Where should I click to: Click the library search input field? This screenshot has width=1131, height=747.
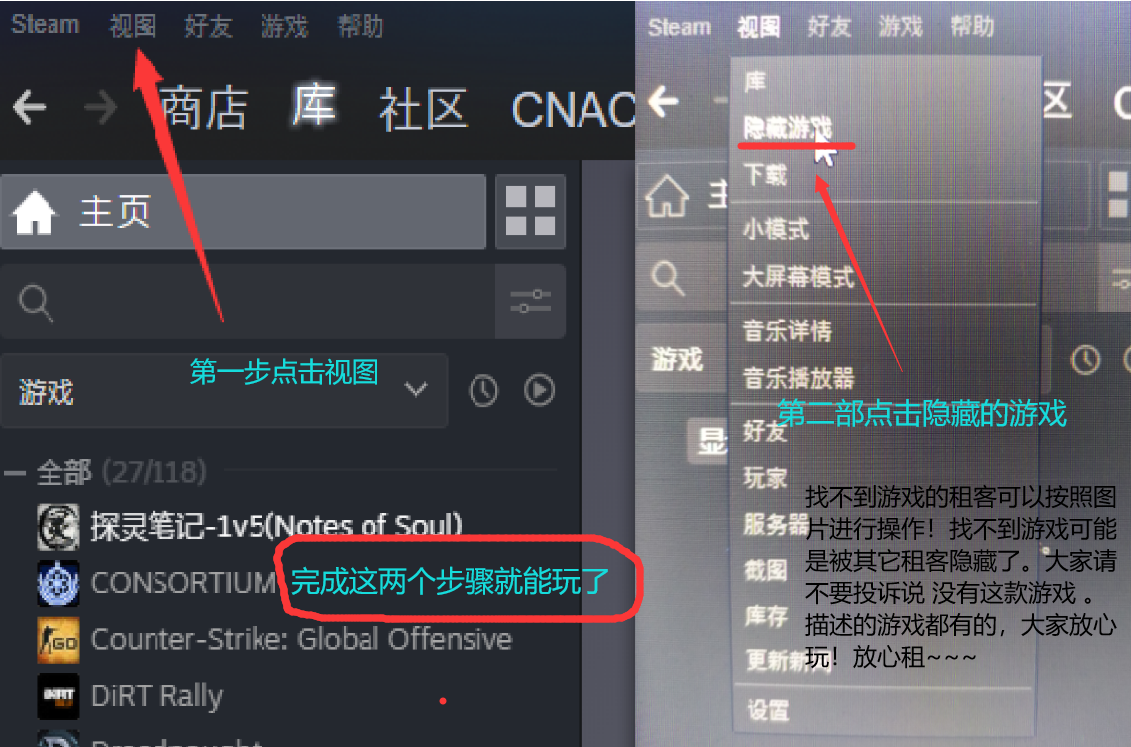(247, 301)
